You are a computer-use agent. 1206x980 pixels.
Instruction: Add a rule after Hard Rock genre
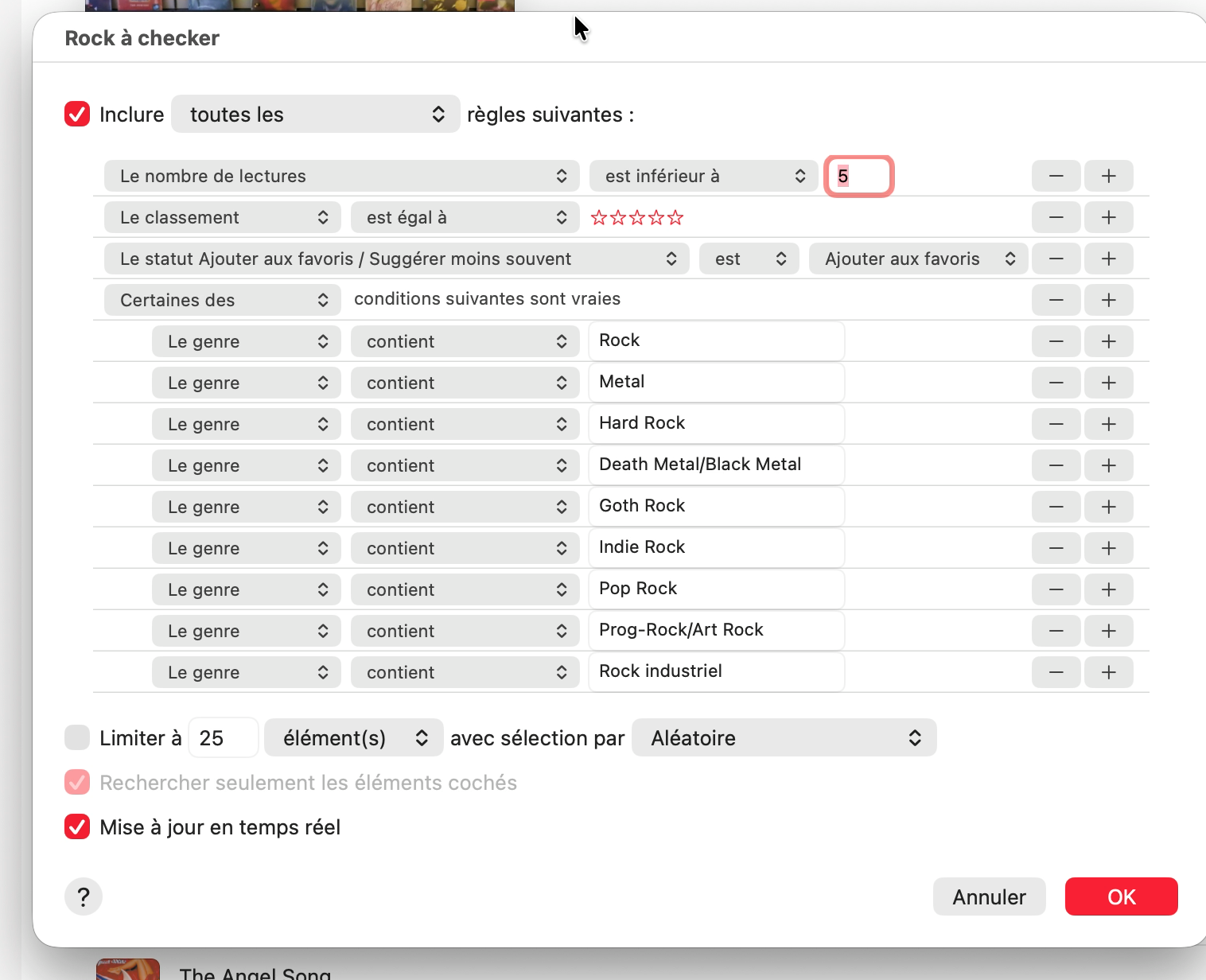(x=1108, y=424)
